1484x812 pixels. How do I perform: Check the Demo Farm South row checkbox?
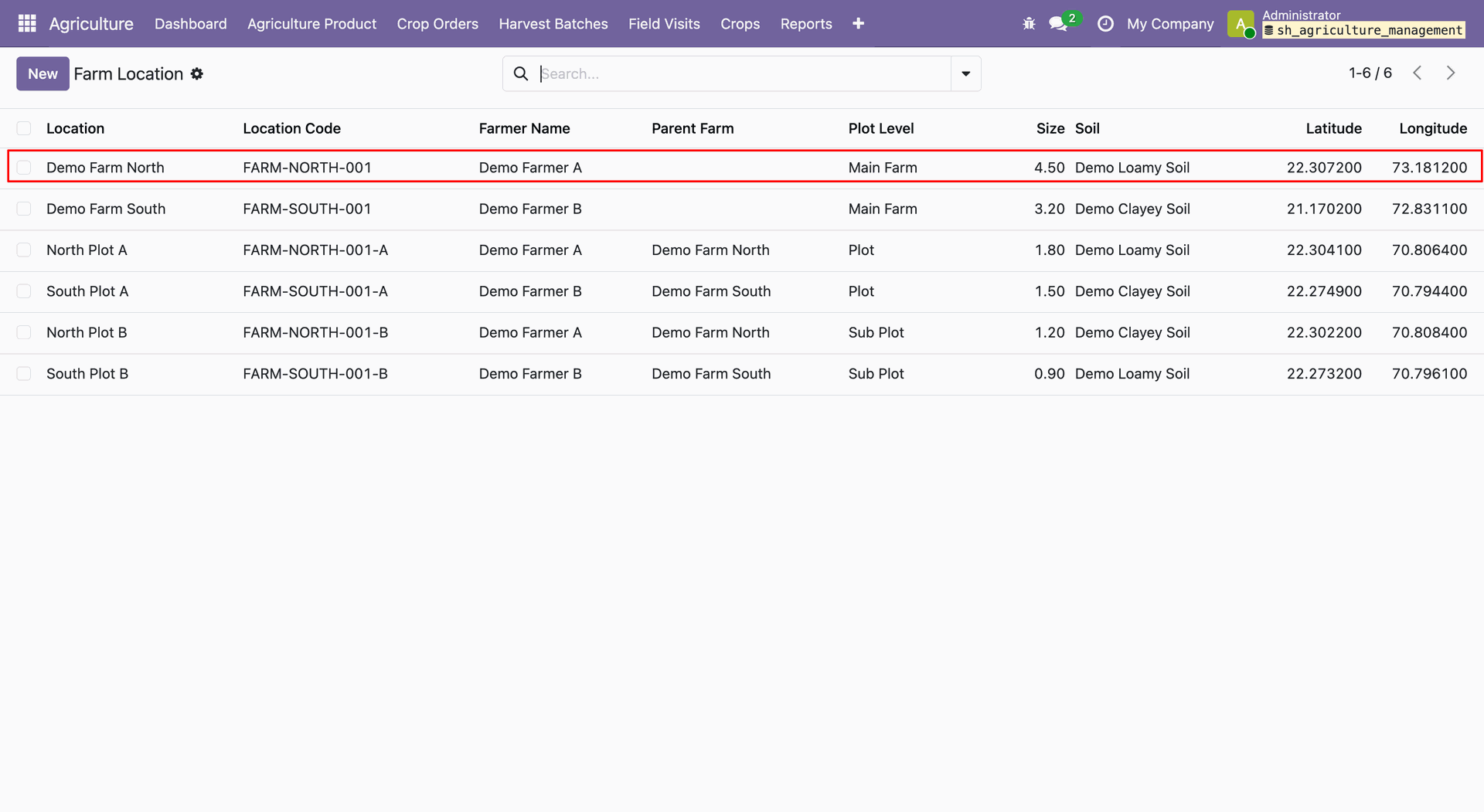[24, 209]
